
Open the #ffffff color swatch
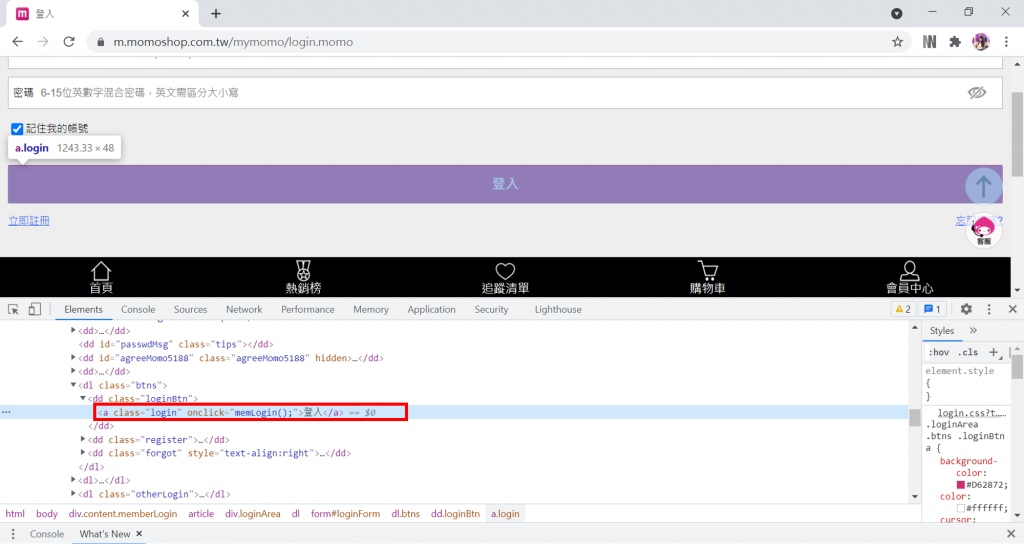tap(961, 508)
